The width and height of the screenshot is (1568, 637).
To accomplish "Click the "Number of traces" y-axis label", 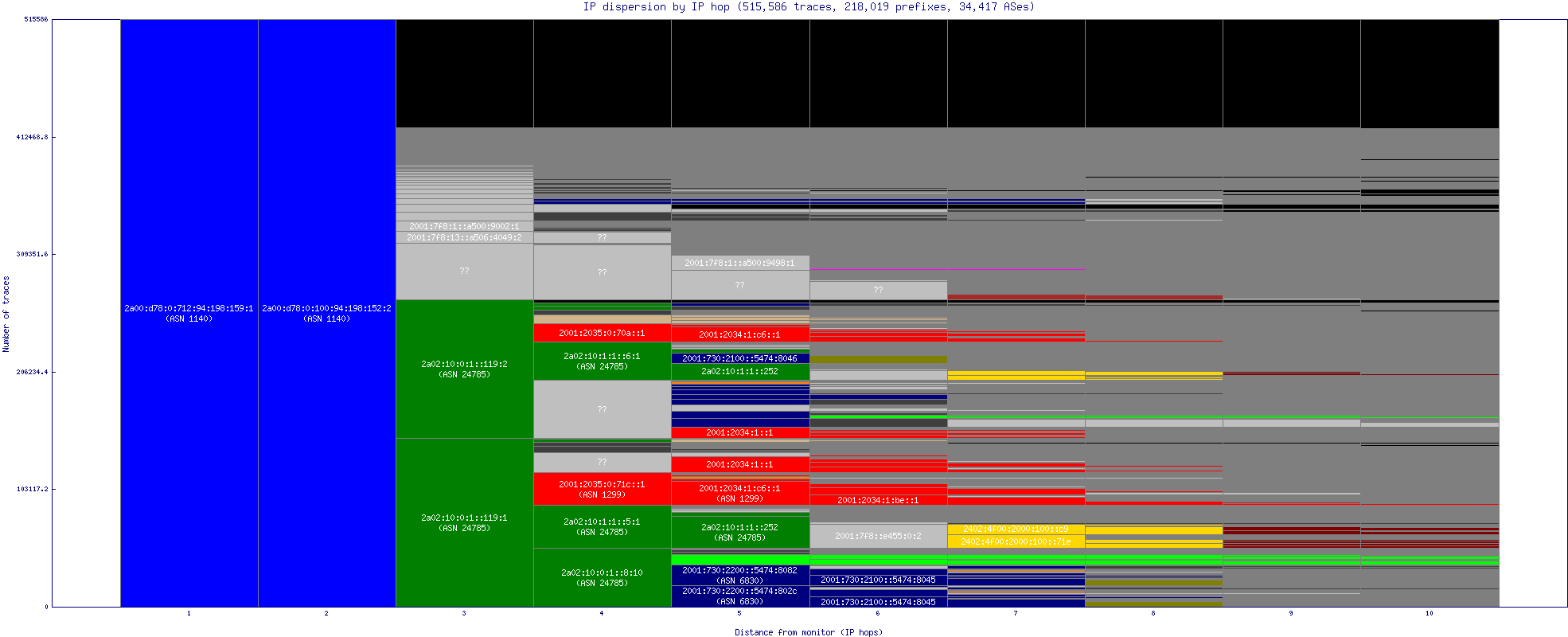I will click(6, 314).
